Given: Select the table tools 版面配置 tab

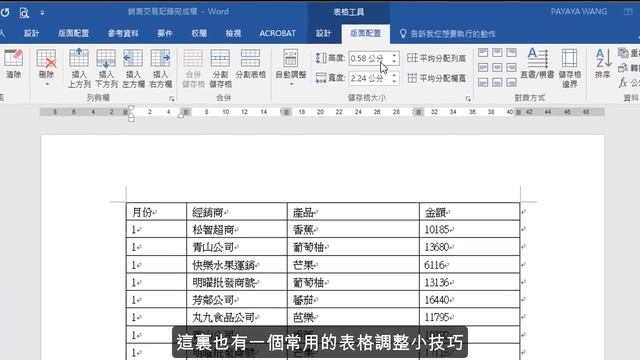Looking at the screenshot, I should [366, 33].
